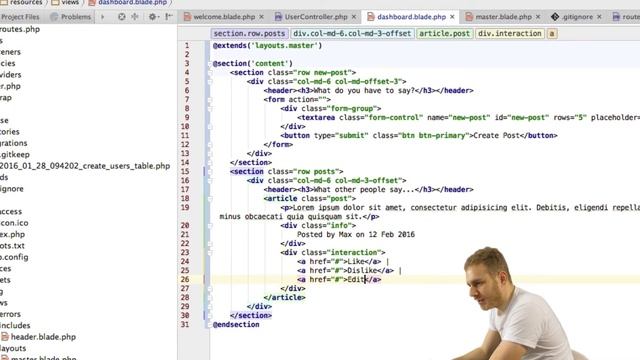Click the hide project panel icon
Screen dimensions: 640x360
pyautogui.click(x=169, y=17)
